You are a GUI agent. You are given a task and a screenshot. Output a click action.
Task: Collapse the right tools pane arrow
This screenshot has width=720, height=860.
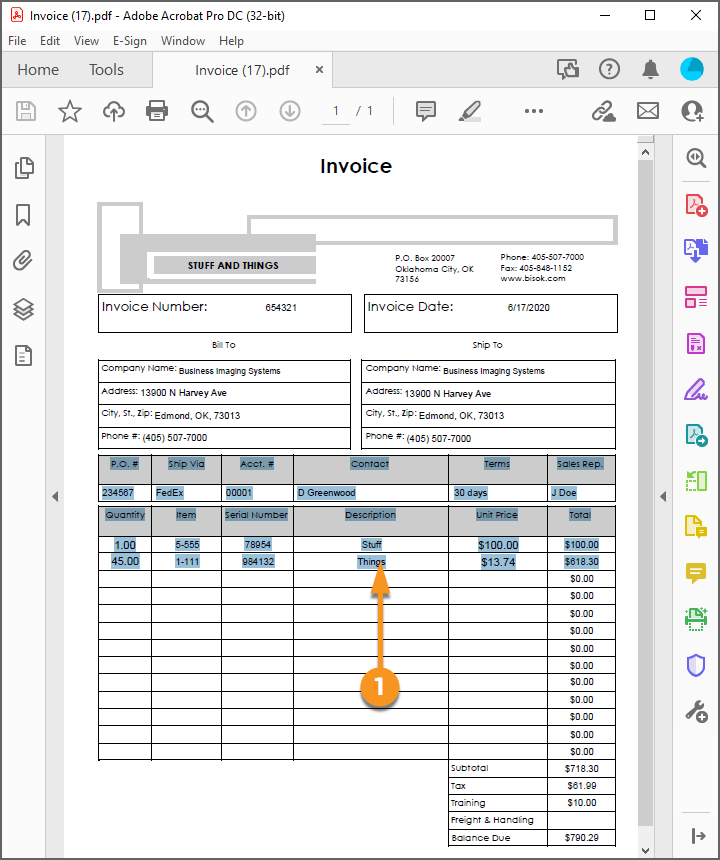click(662, 496)
